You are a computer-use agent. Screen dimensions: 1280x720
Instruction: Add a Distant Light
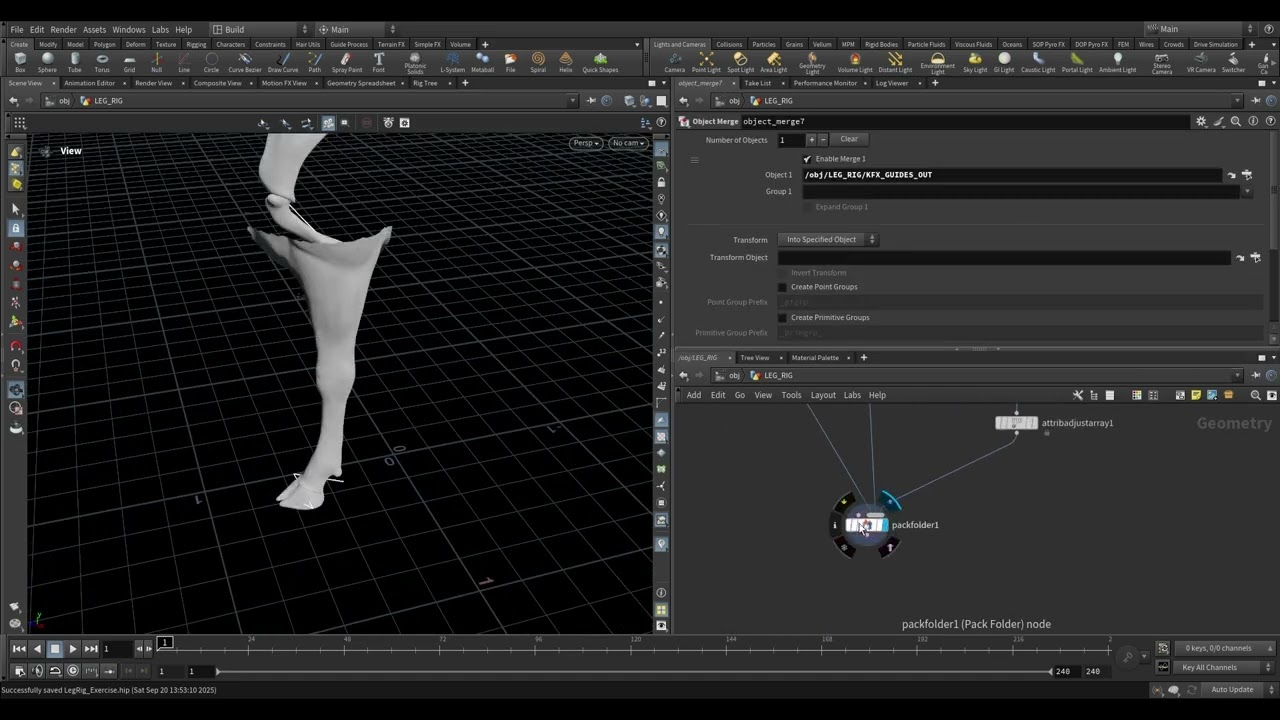pyautogui.click(x=895, y=62)
